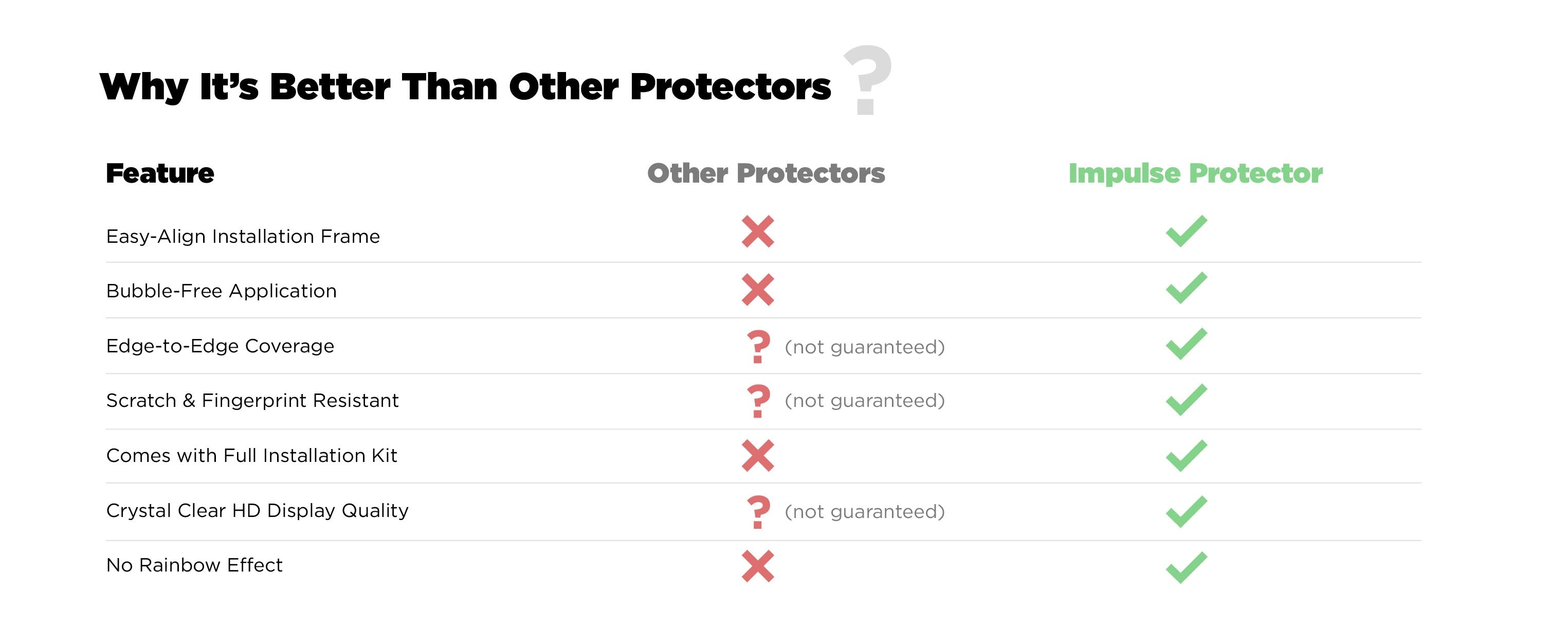The image size is (1568, 643).
Task: Click the red X for Bubble-Free Application
Action: (x=758, y=289)
